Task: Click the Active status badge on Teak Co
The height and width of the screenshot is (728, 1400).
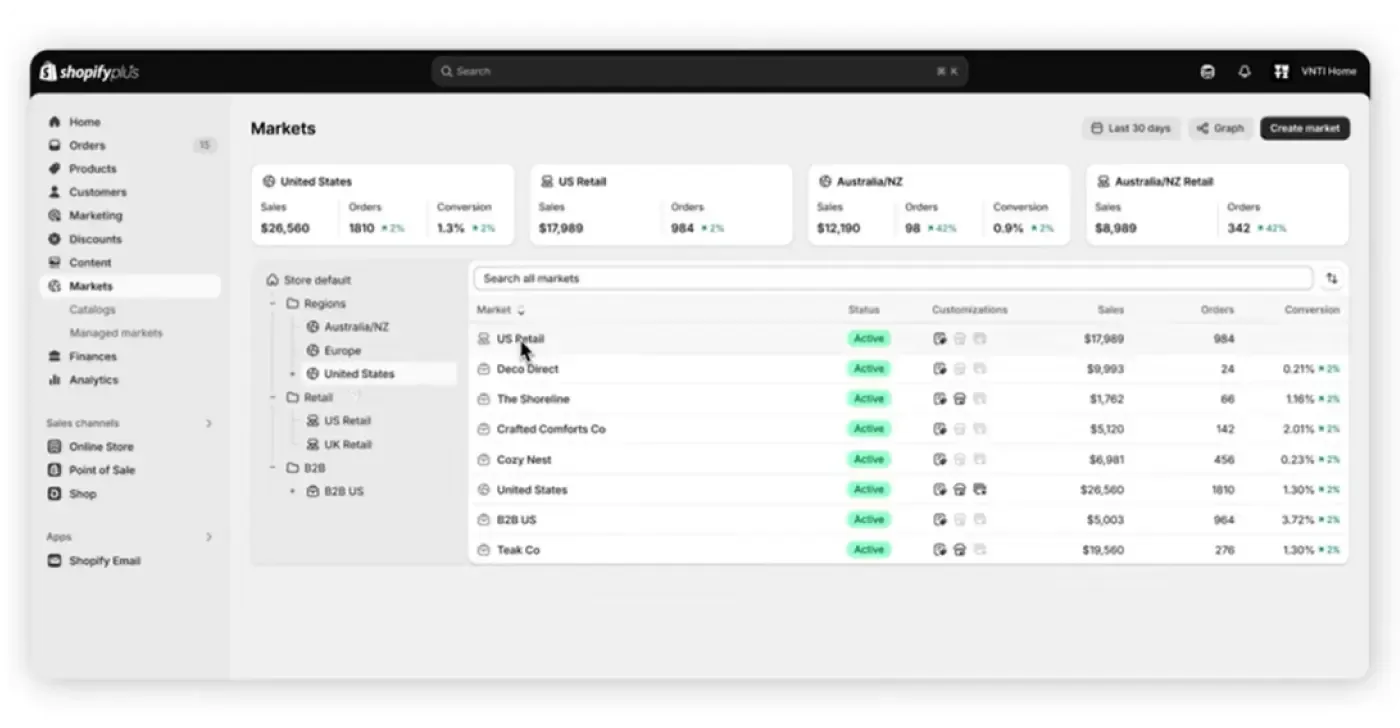Action: [867, 549]
